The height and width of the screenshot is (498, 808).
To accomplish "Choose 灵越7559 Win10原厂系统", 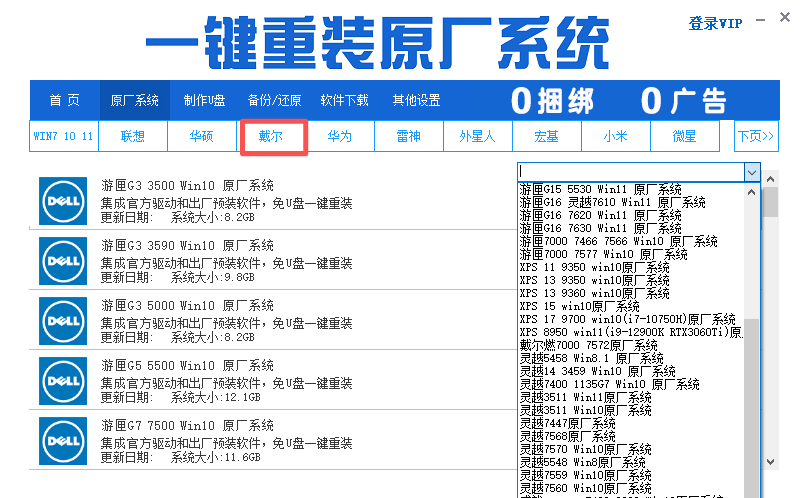I will [x=585, y=475].
